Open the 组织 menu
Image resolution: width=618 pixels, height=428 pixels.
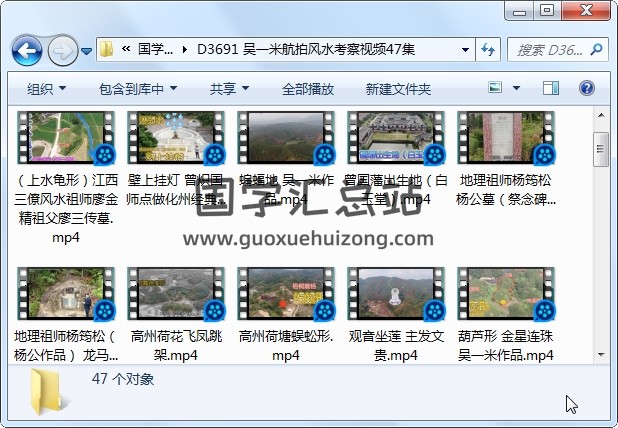point(46,89)
